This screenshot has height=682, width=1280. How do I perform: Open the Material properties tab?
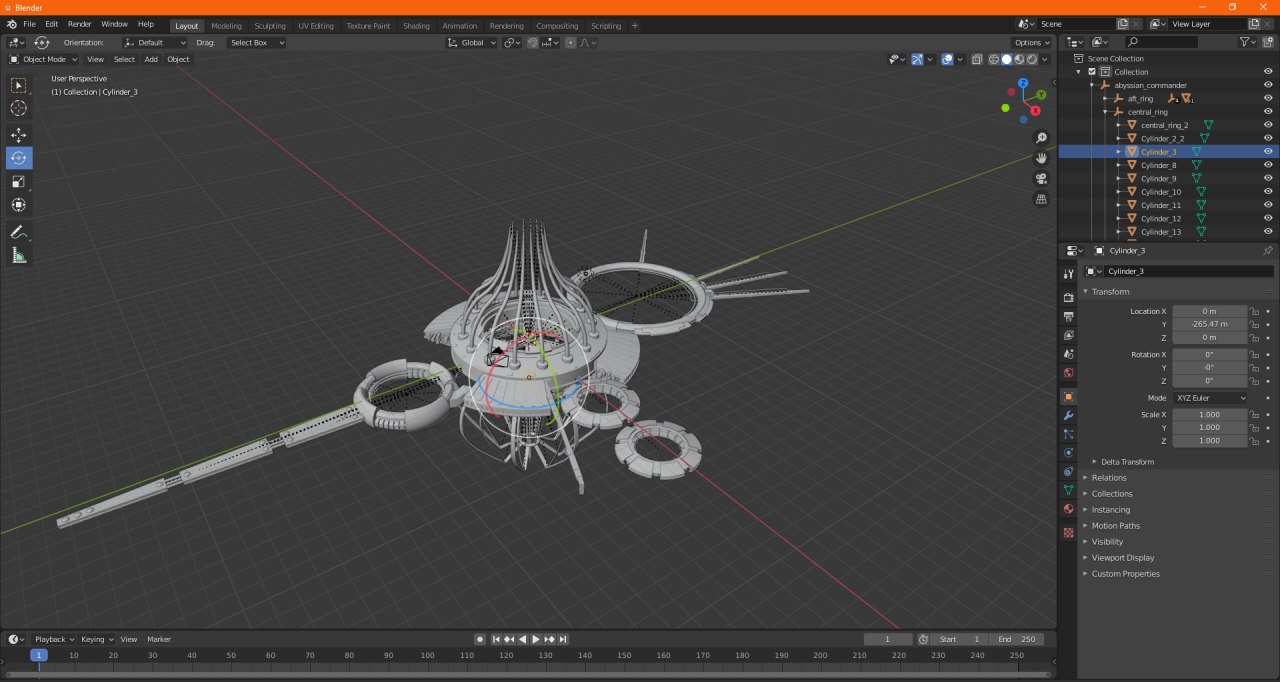1068,509
